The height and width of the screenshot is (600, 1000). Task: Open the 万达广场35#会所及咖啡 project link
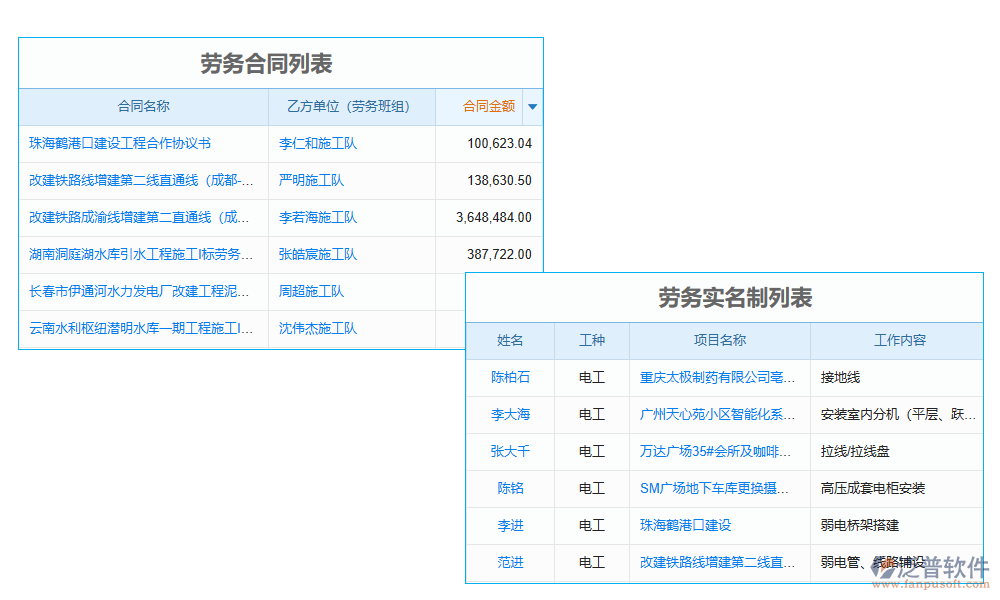[717, 452]
